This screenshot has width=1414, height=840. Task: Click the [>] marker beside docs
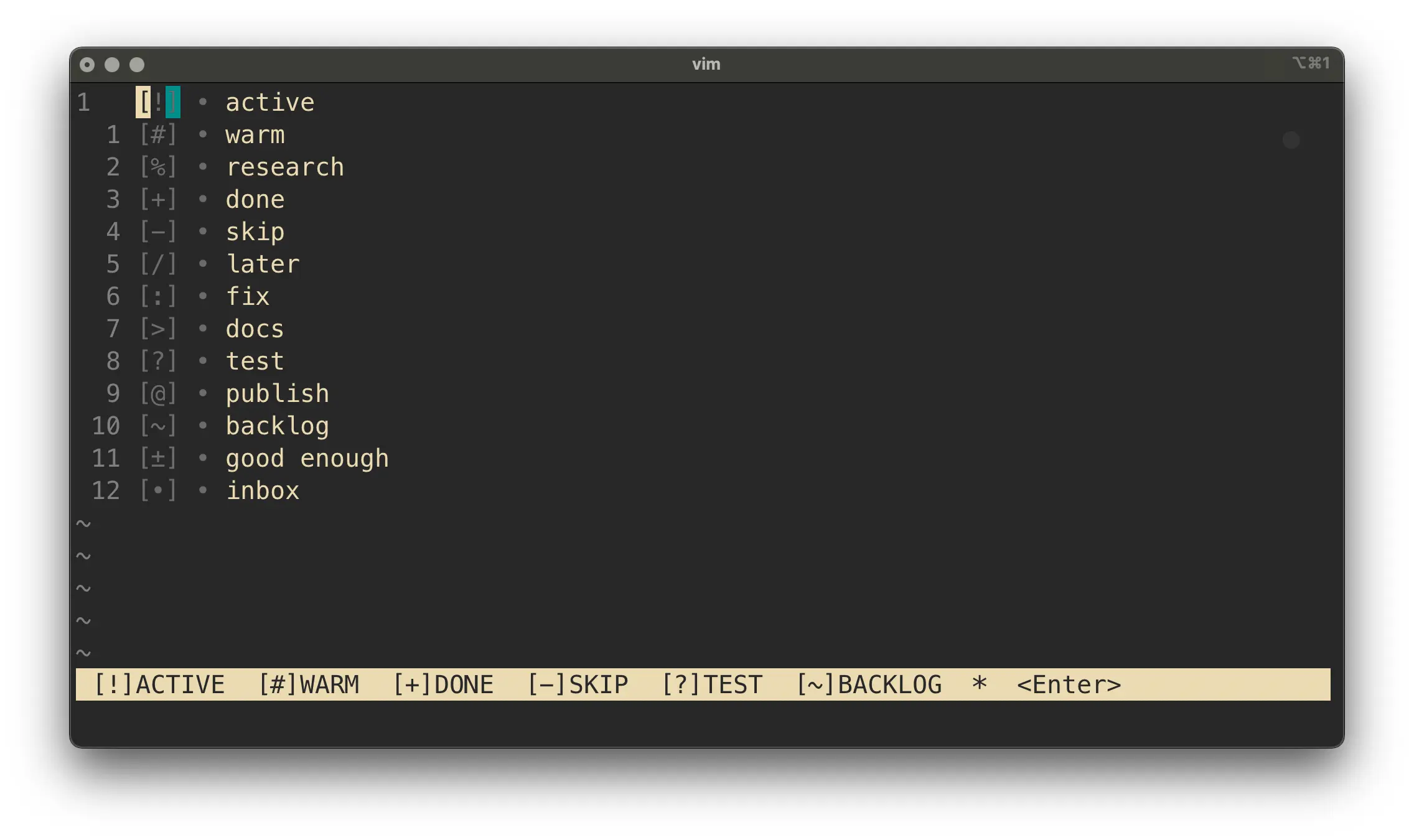(x=158, y=329)
